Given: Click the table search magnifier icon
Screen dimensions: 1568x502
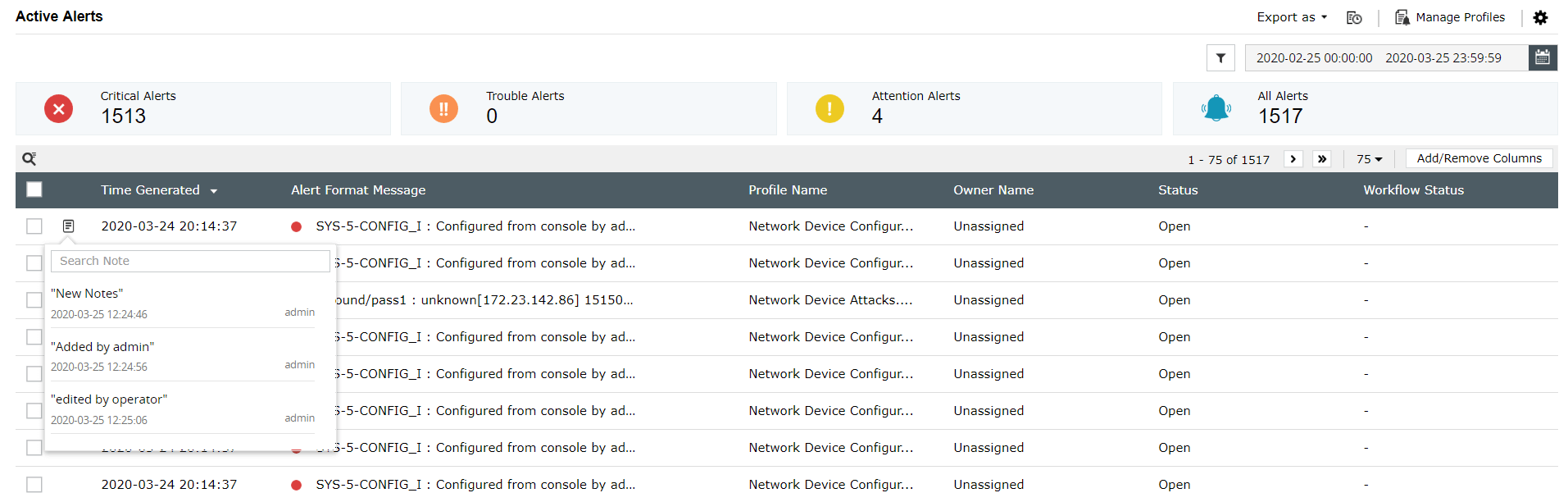Looking at the screenshot, I should 29,159.
